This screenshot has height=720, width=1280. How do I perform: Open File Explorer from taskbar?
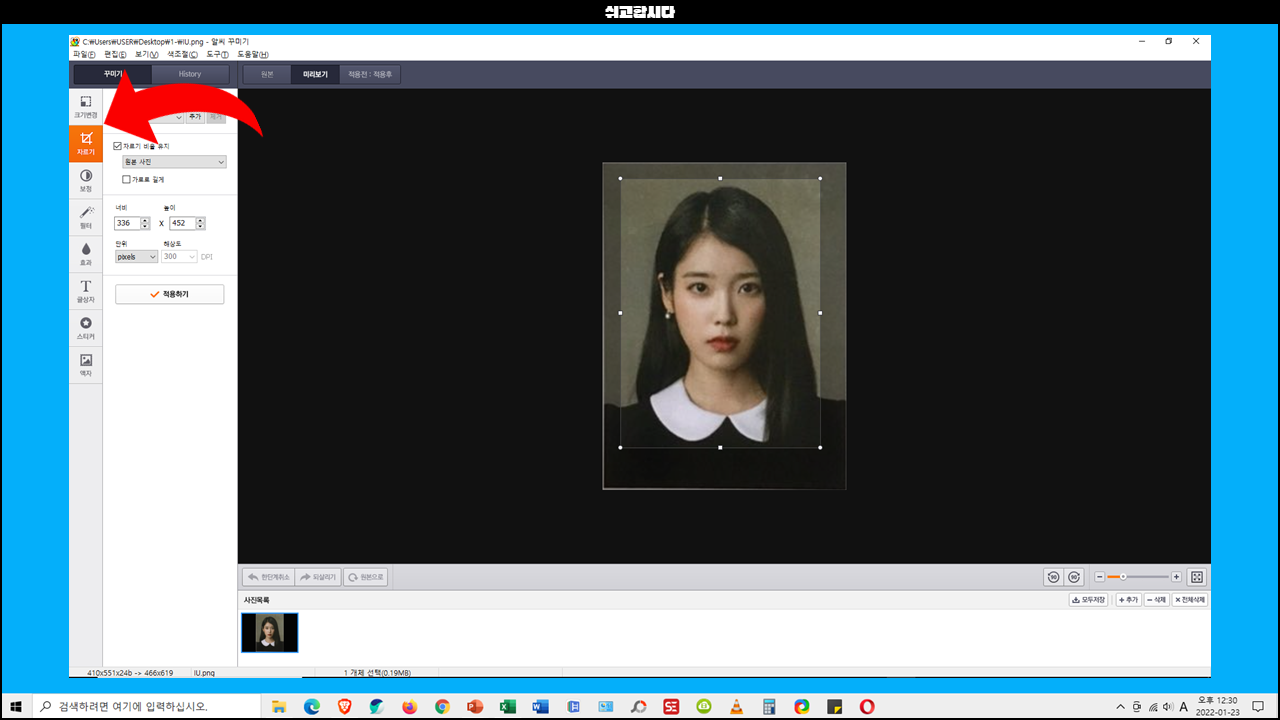[279, 706]
